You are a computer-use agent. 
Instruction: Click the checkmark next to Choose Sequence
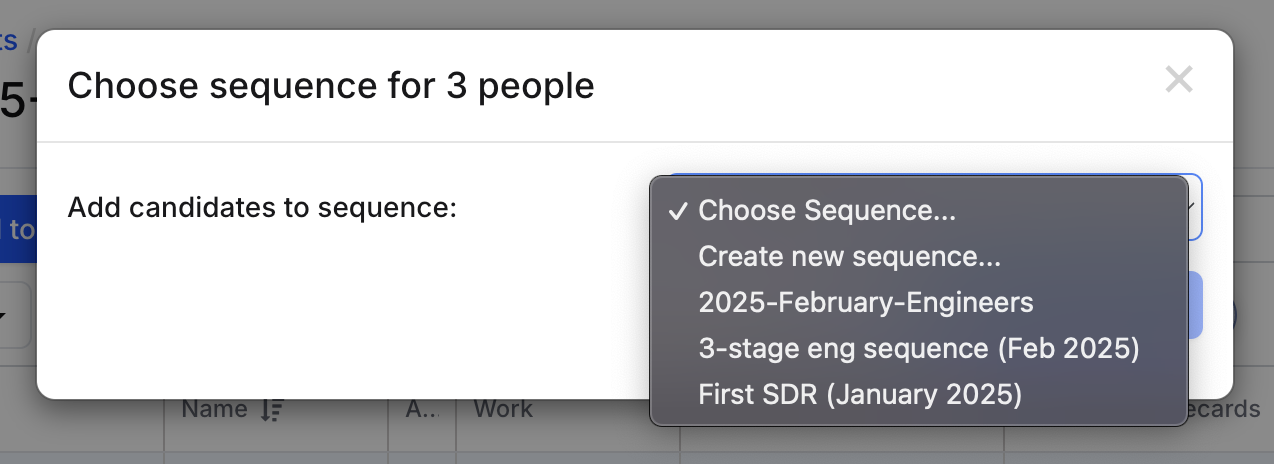click(x=679, y=211)
